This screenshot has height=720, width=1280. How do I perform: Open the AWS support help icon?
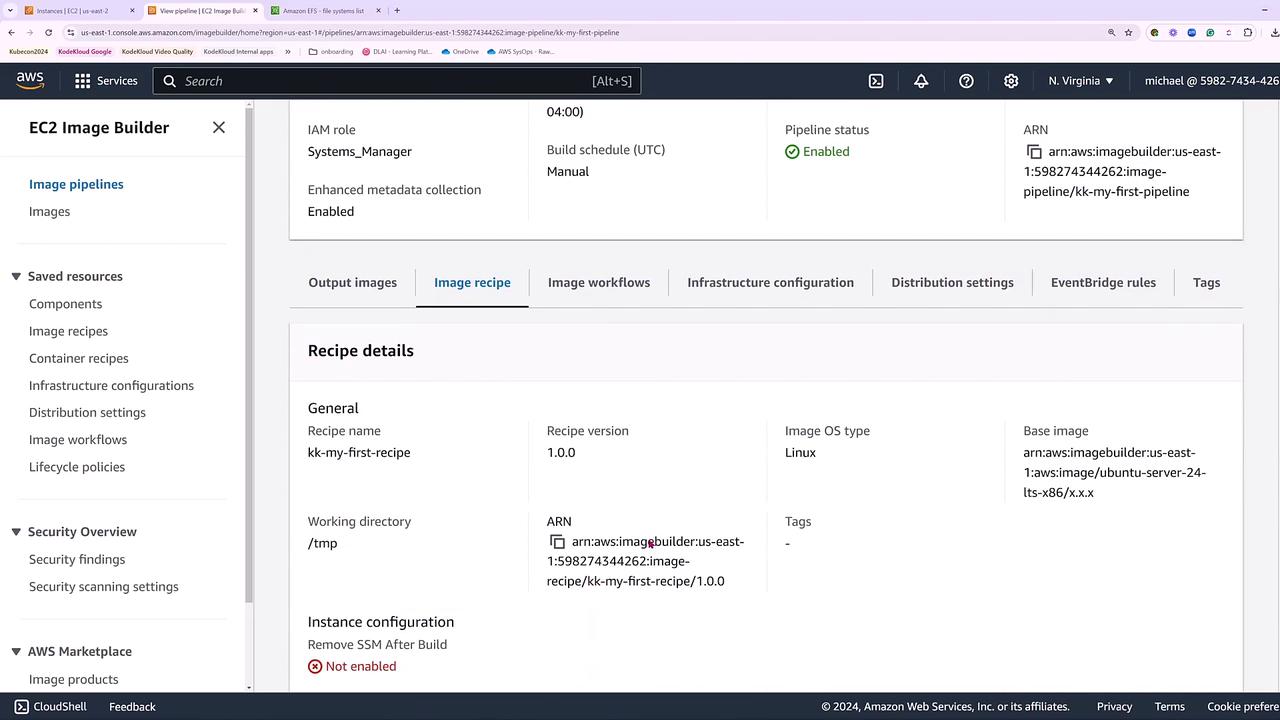coord(966,81)
